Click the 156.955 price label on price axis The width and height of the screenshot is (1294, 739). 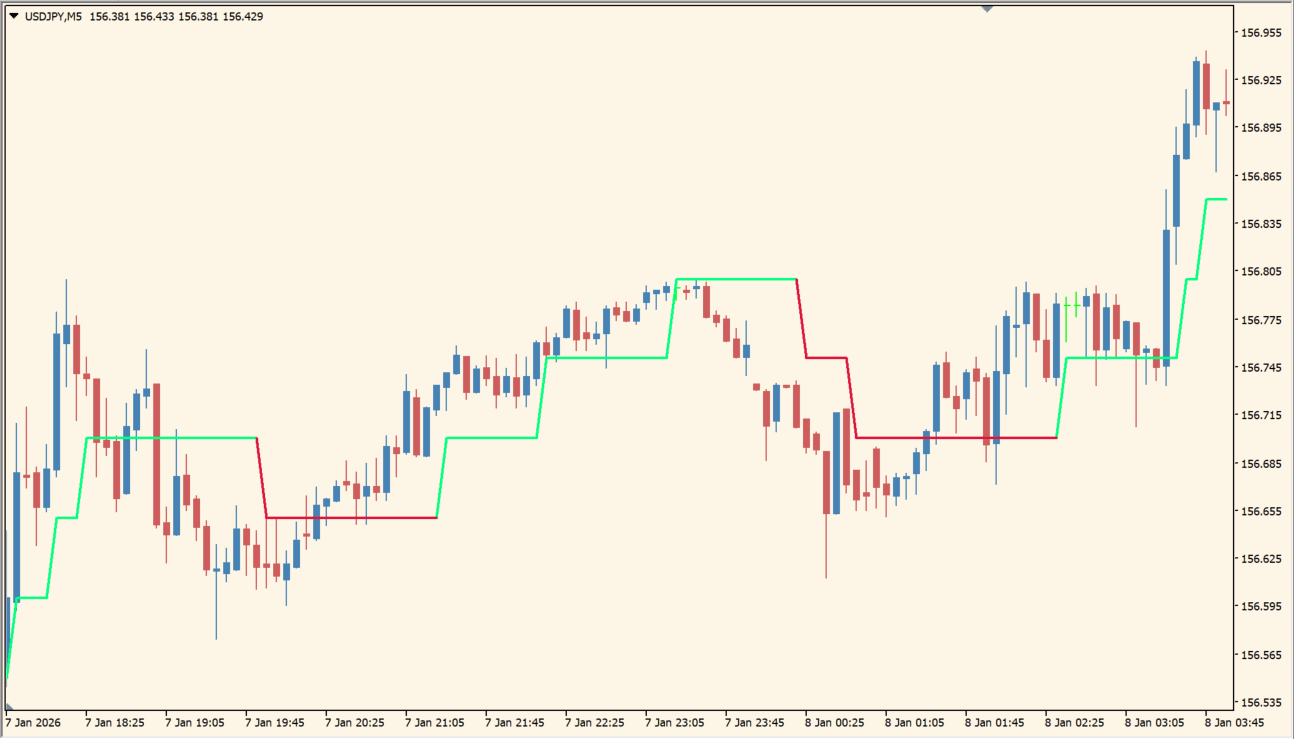point(1260,33)
